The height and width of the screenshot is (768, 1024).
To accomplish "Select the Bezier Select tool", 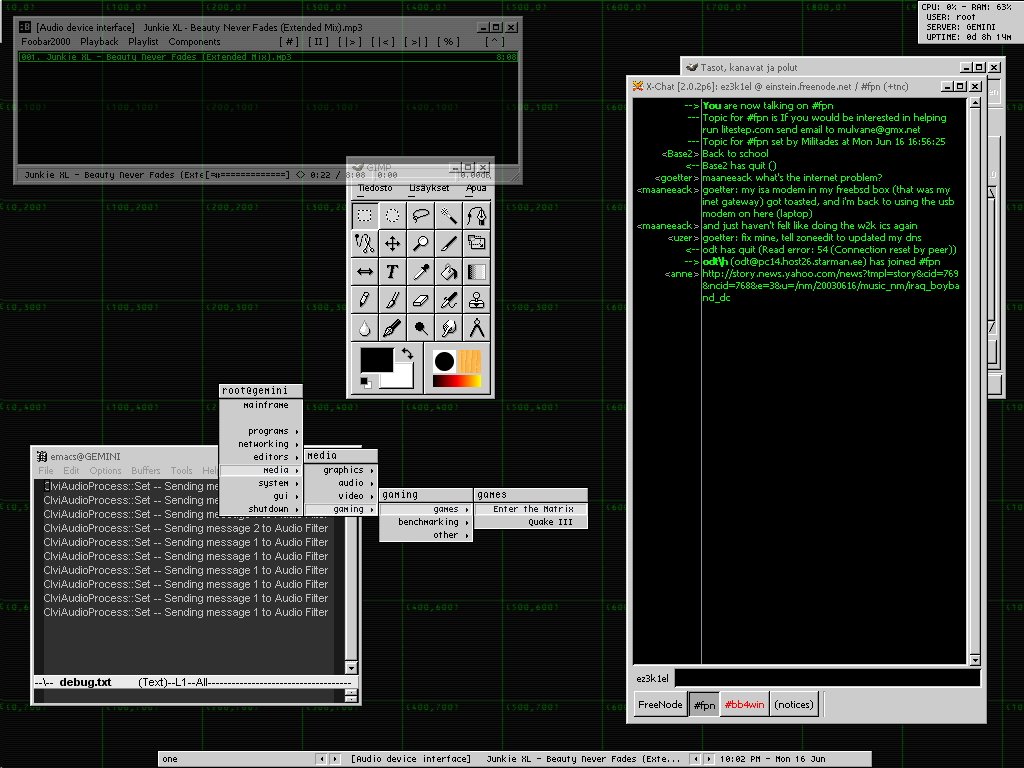I will tap(477, 216).
